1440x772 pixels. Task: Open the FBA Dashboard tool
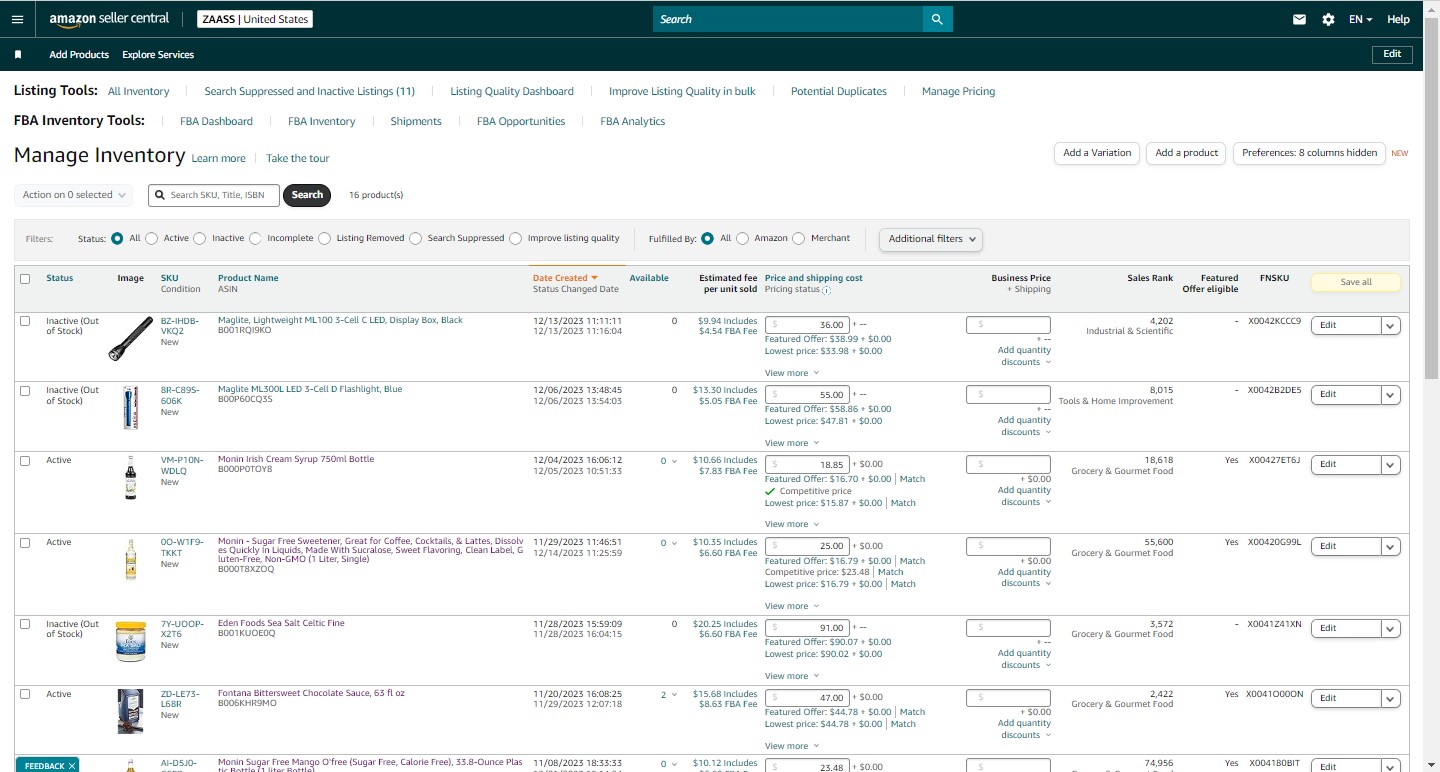(x=216, y=121)
